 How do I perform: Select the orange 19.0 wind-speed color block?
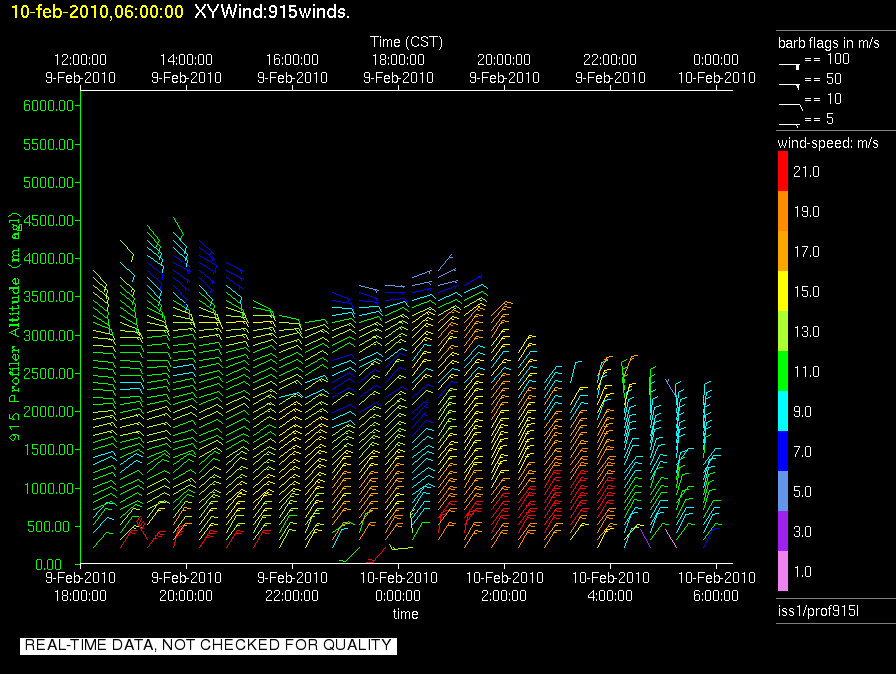click(x=783, y=212)
